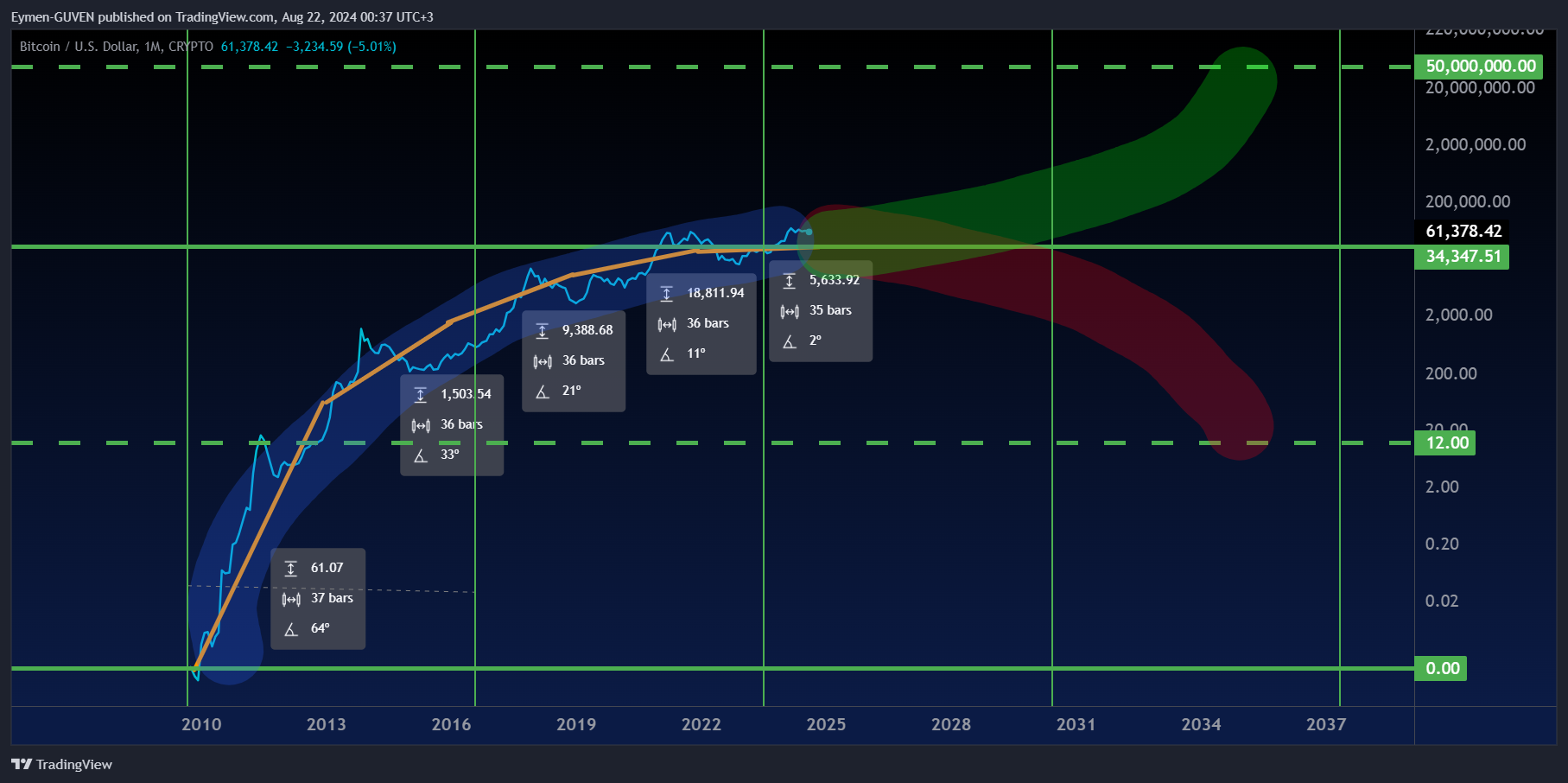This screenshot has width=1568, height=783.
Task: Click the 5,633.92 measurement value
Action: click(835, 280)
